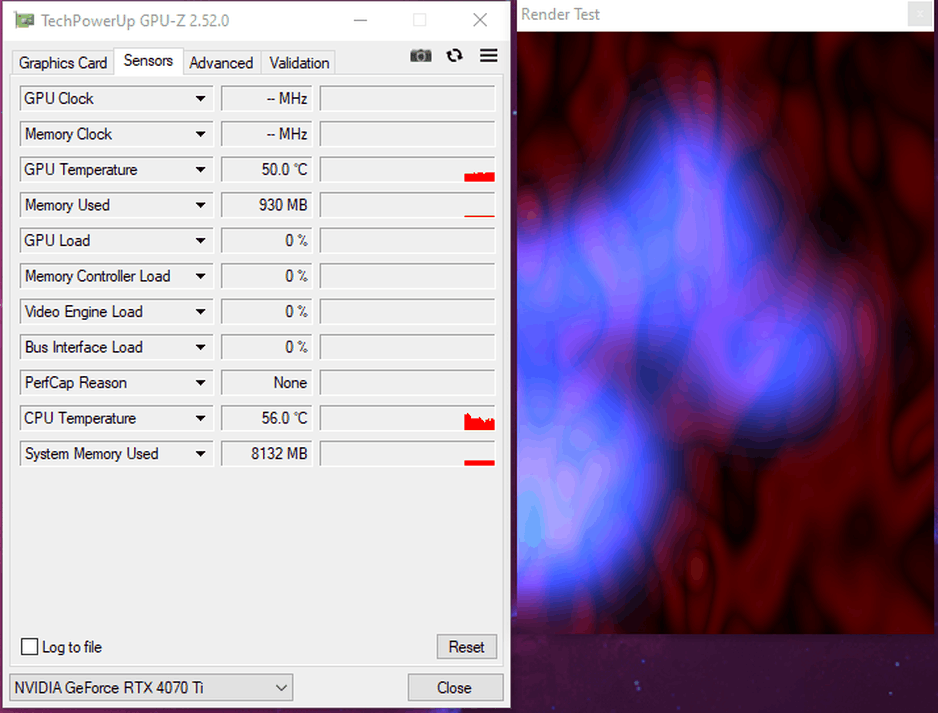
Task: Open the Memory Used dropdown arrow
Action: [x=200, y=205]
